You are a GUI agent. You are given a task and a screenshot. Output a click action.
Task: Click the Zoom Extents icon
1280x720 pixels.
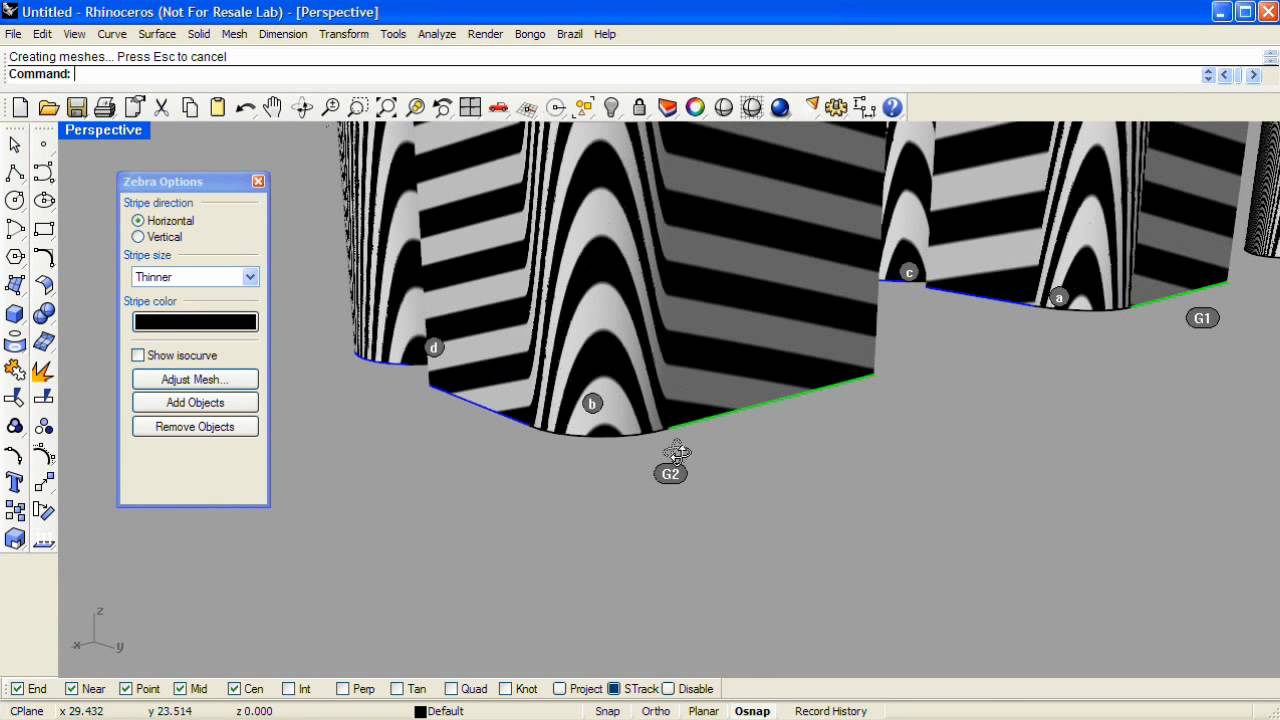pyautogui.click(x=386, y=107)
